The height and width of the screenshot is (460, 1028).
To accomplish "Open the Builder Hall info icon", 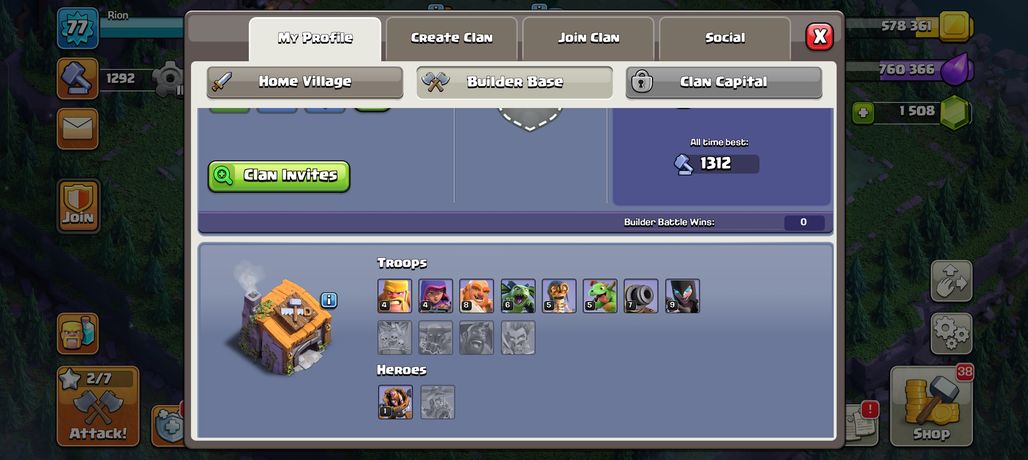I will tap(328, 300).
